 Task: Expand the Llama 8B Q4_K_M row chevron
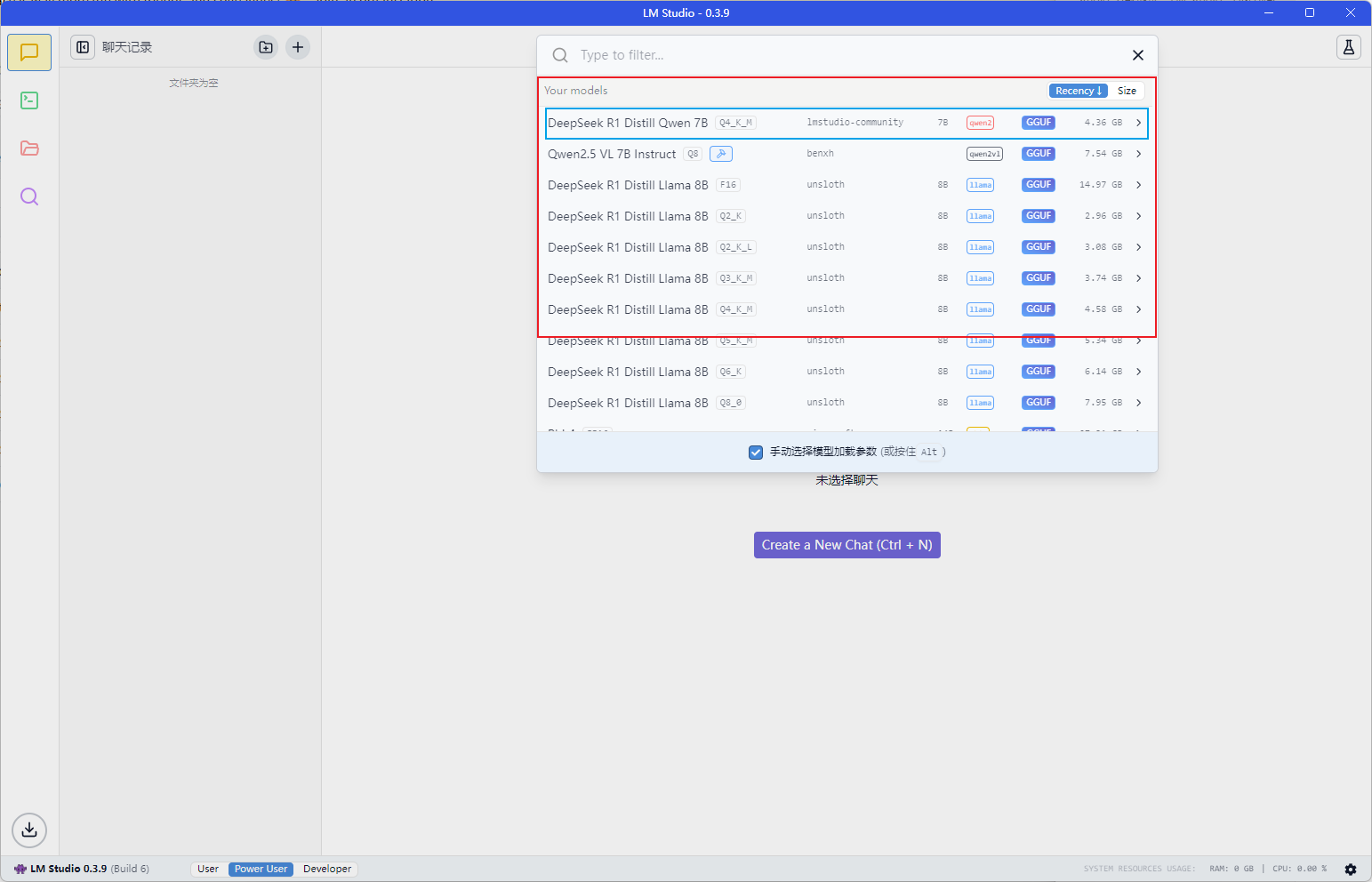[1138, 309]
